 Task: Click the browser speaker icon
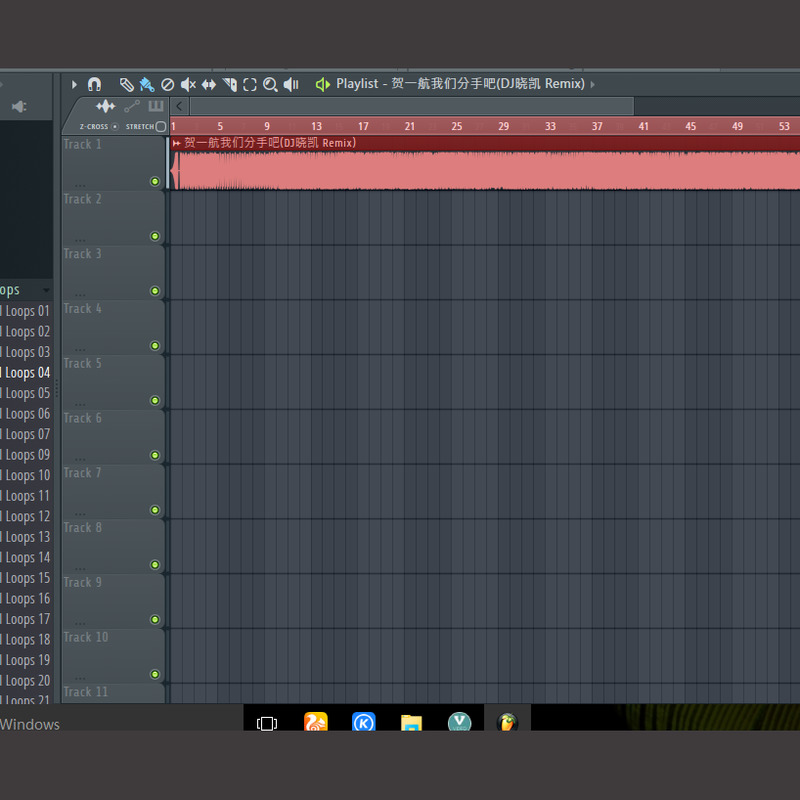tap(19, 107)
